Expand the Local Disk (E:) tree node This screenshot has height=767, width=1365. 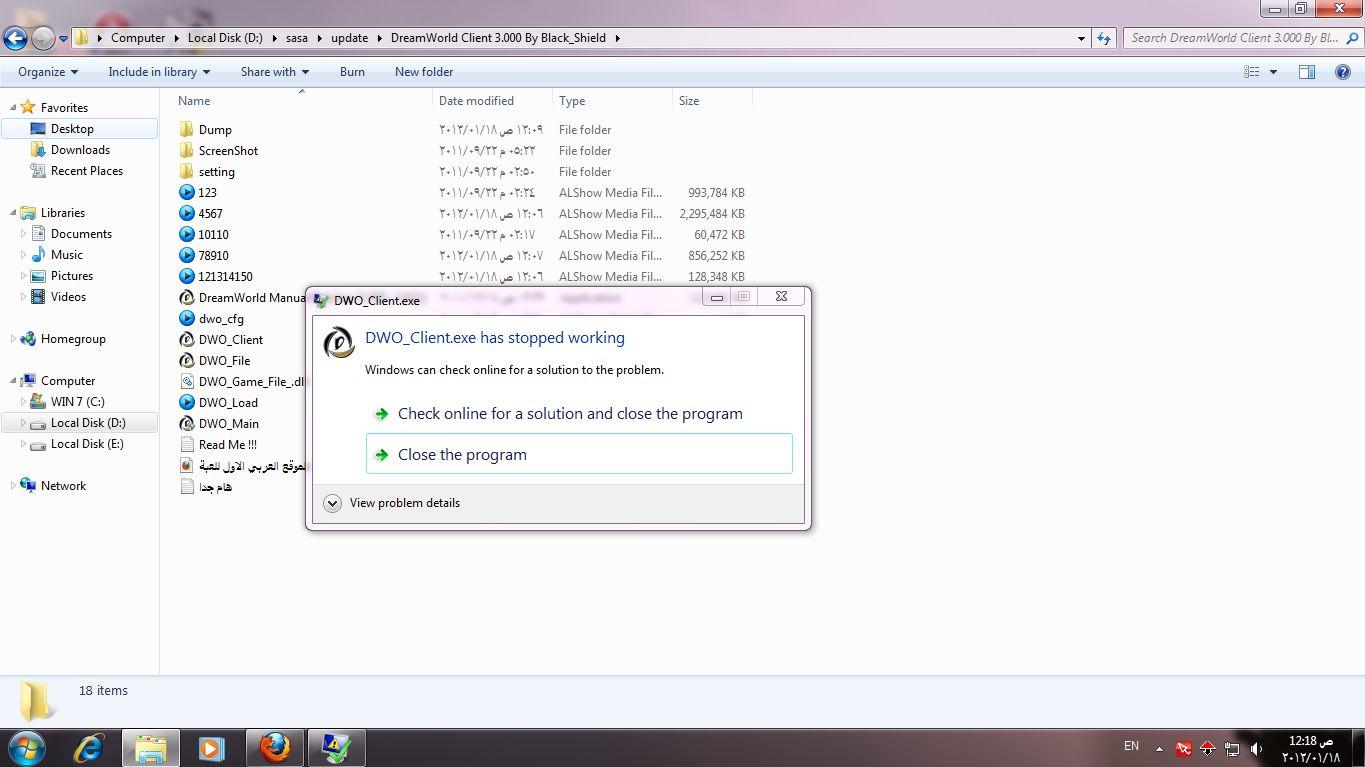point(23,444)
